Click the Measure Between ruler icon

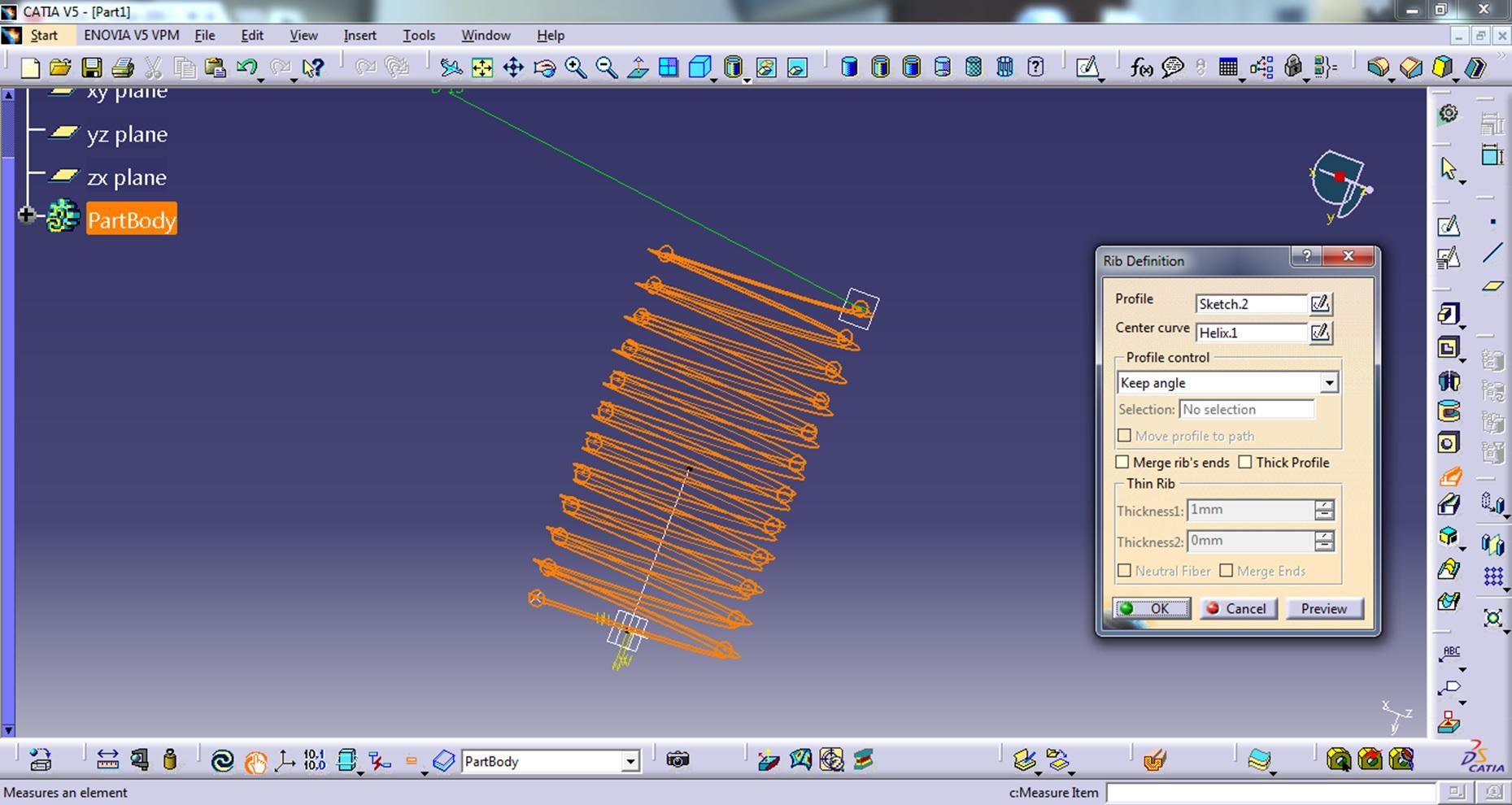[x=107, y=760]
